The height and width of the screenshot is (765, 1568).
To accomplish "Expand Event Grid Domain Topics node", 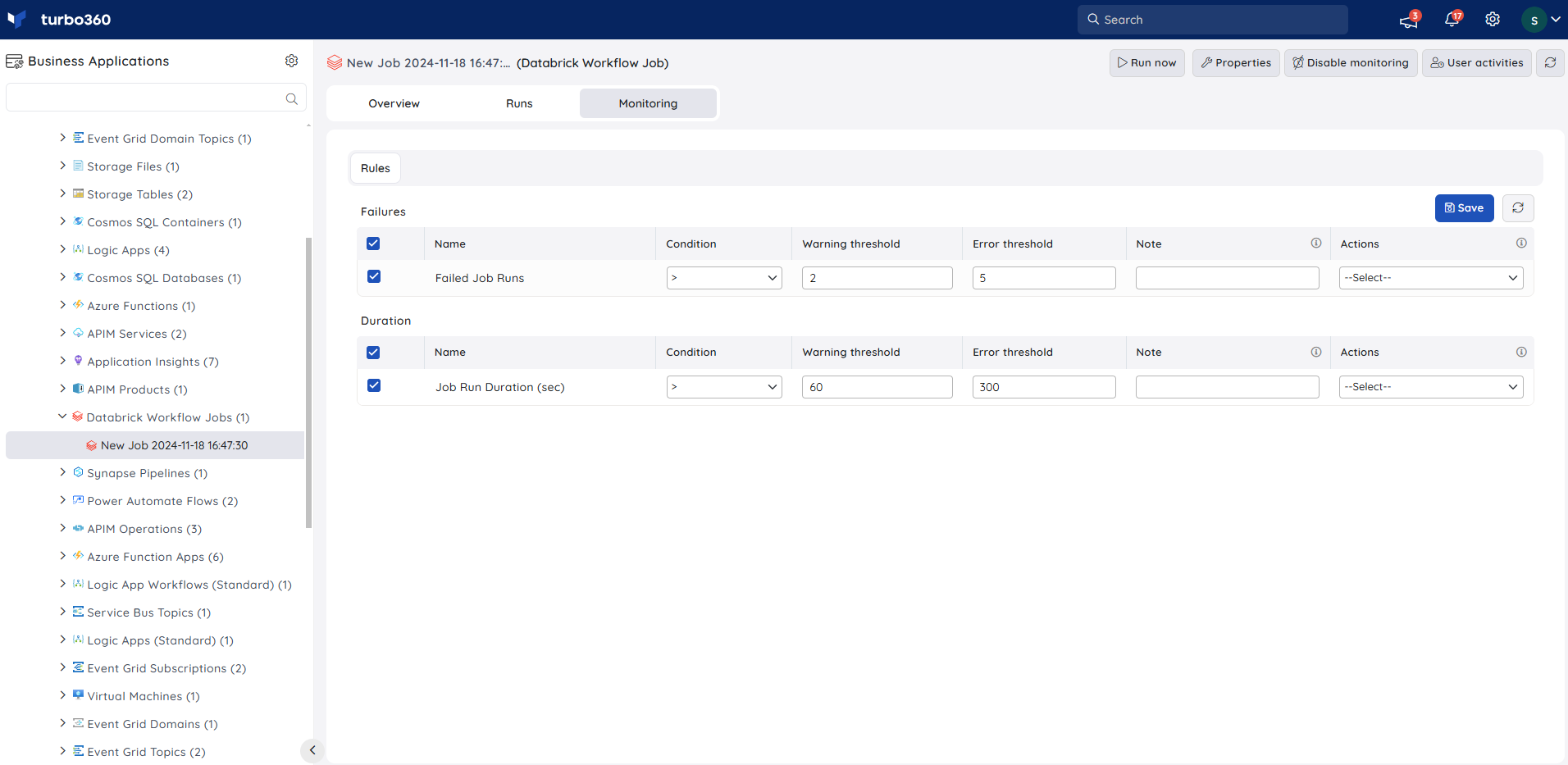I will (62, 138).
